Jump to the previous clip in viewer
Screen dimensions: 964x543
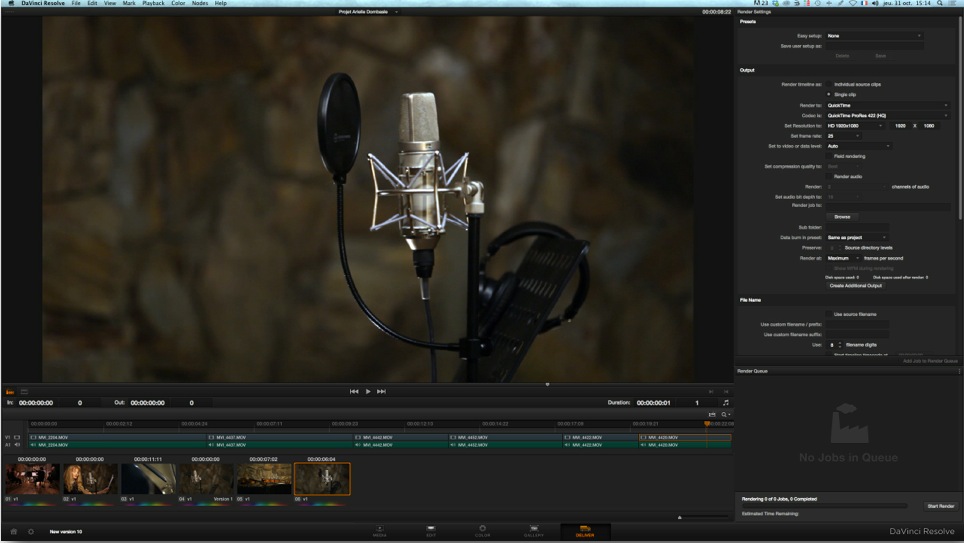tap(354, 391)
